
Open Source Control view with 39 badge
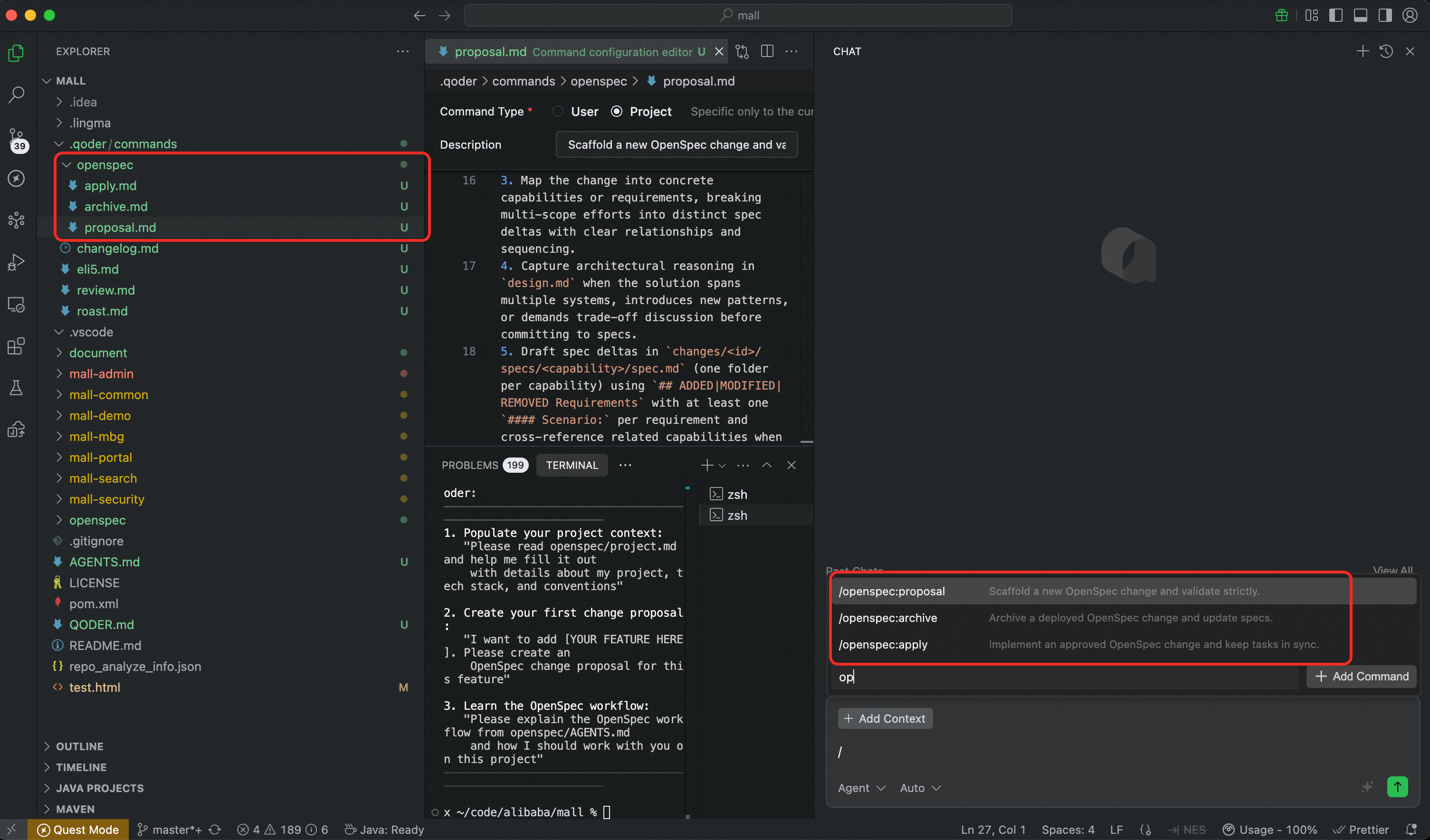coord(17,137)
